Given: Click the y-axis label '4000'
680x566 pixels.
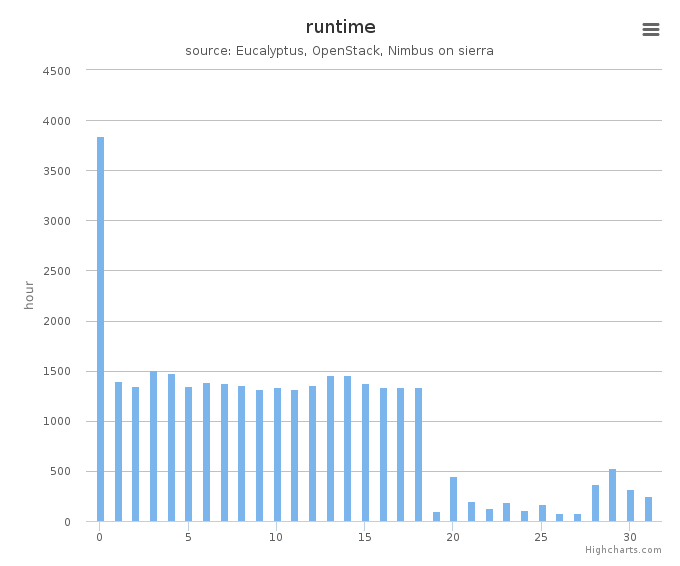Looking at the screenshot, I should tap(56, 121).
